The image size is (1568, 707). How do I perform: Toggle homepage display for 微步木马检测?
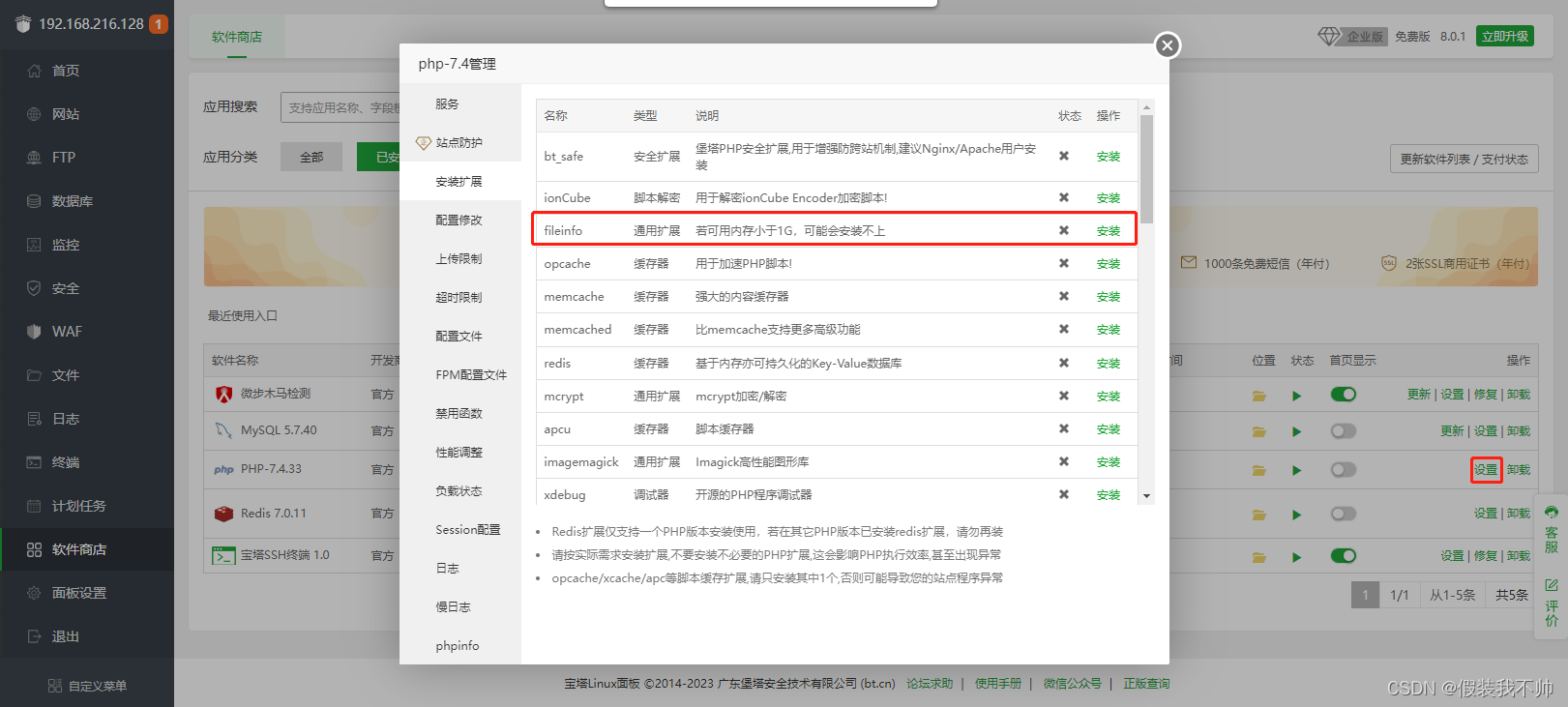(x=1343, y=395)
